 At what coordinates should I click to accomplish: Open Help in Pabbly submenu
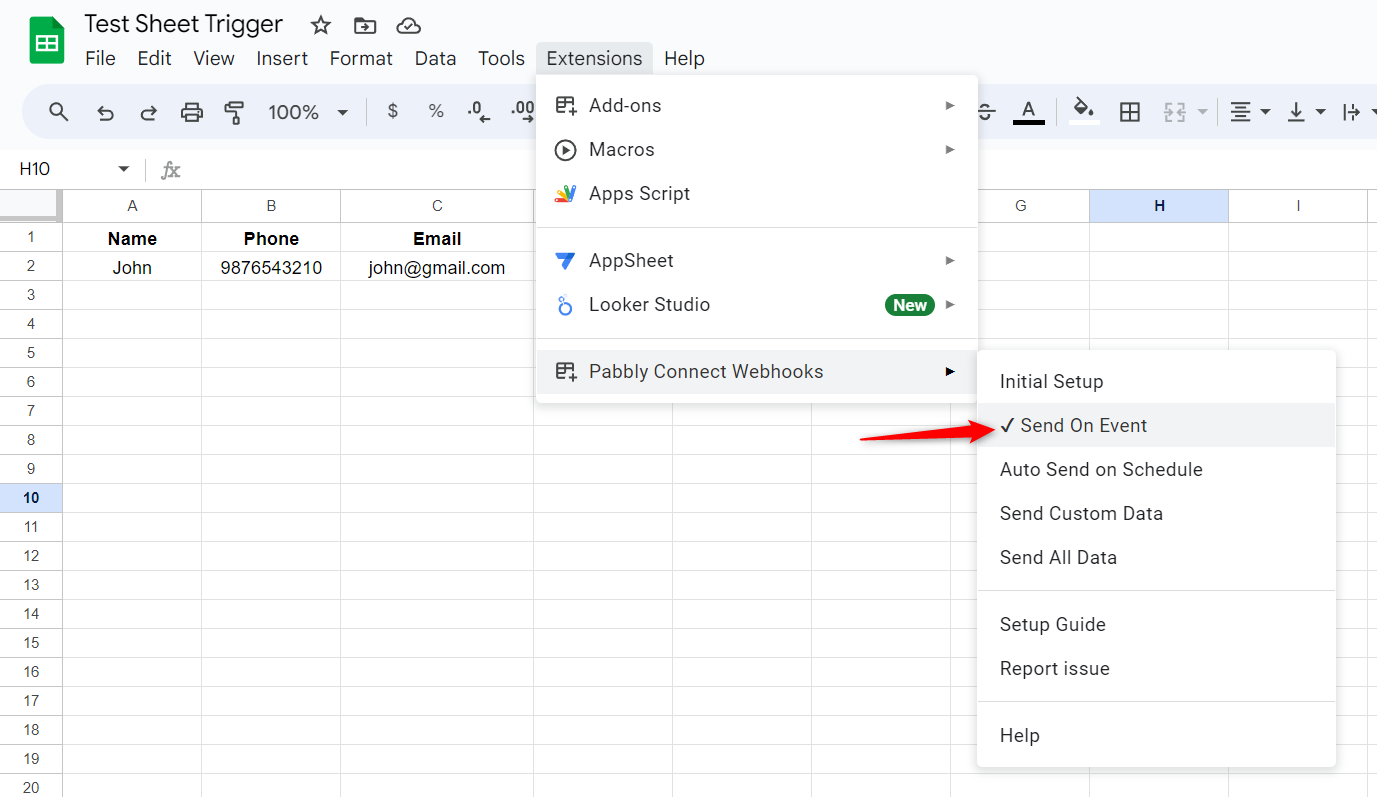(x=1156, y=736)
